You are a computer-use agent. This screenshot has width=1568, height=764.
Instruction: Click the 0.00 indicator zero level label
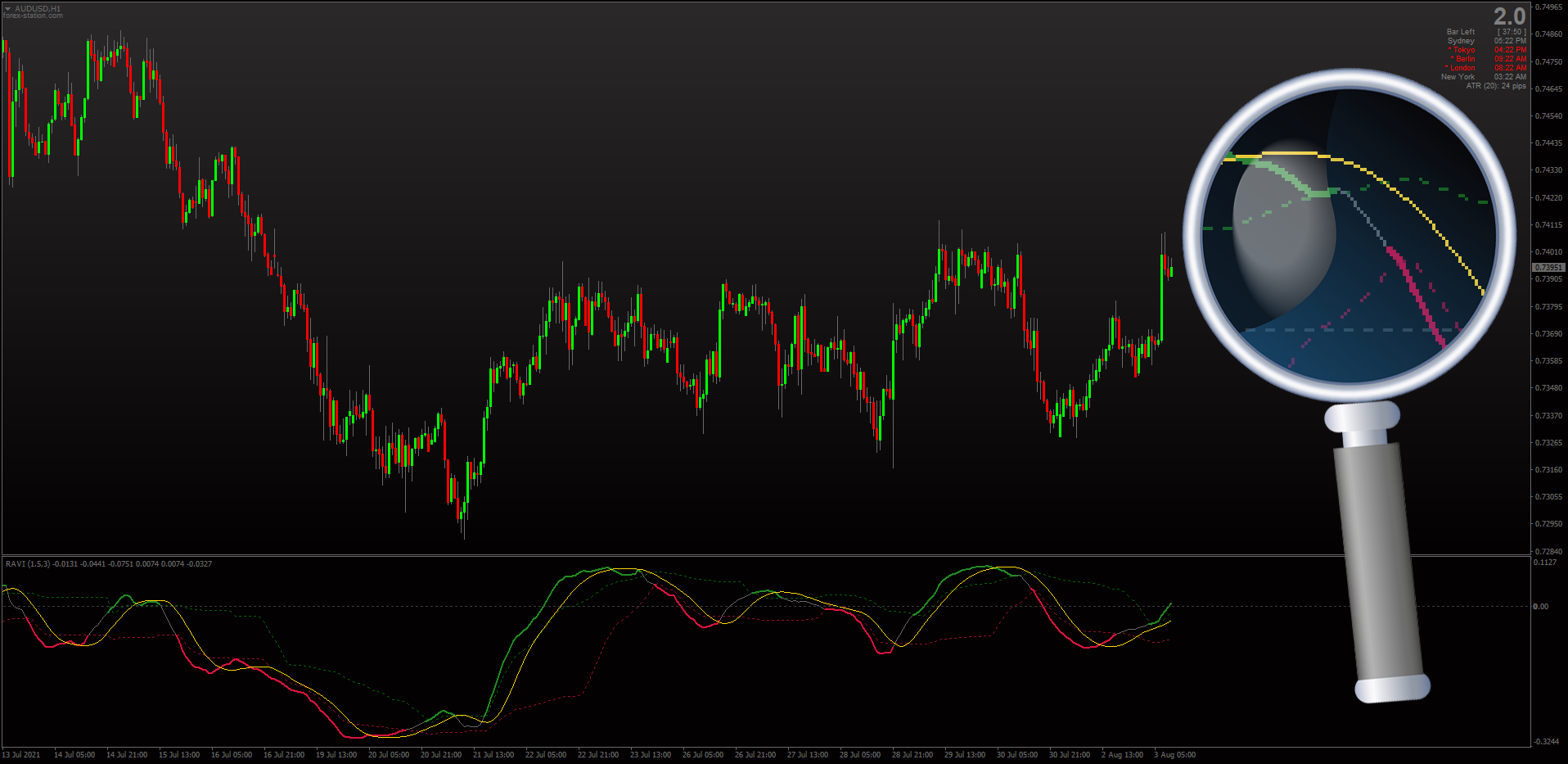point(1542,607)
